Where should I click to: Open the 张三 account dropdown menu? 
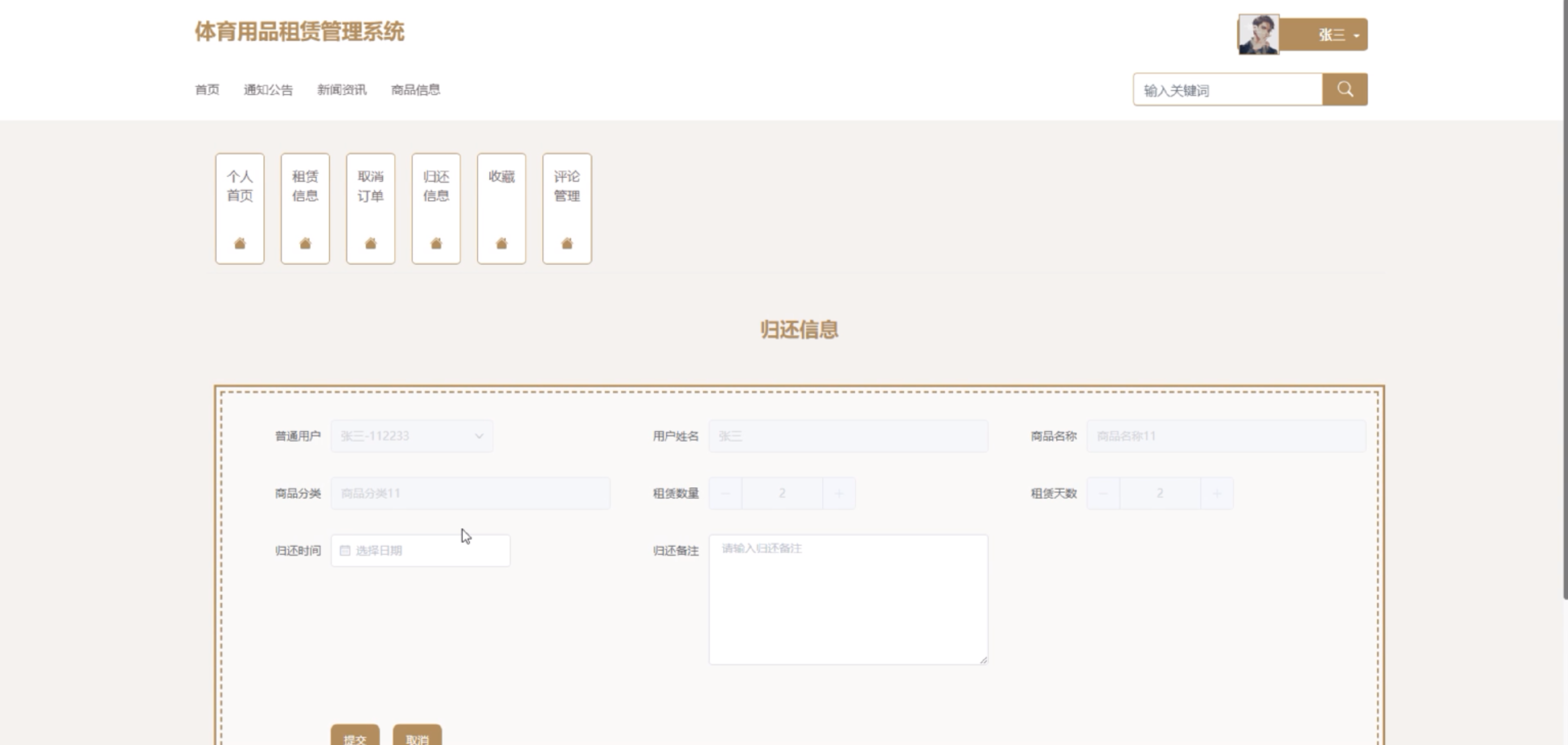tap(1337, 35)
